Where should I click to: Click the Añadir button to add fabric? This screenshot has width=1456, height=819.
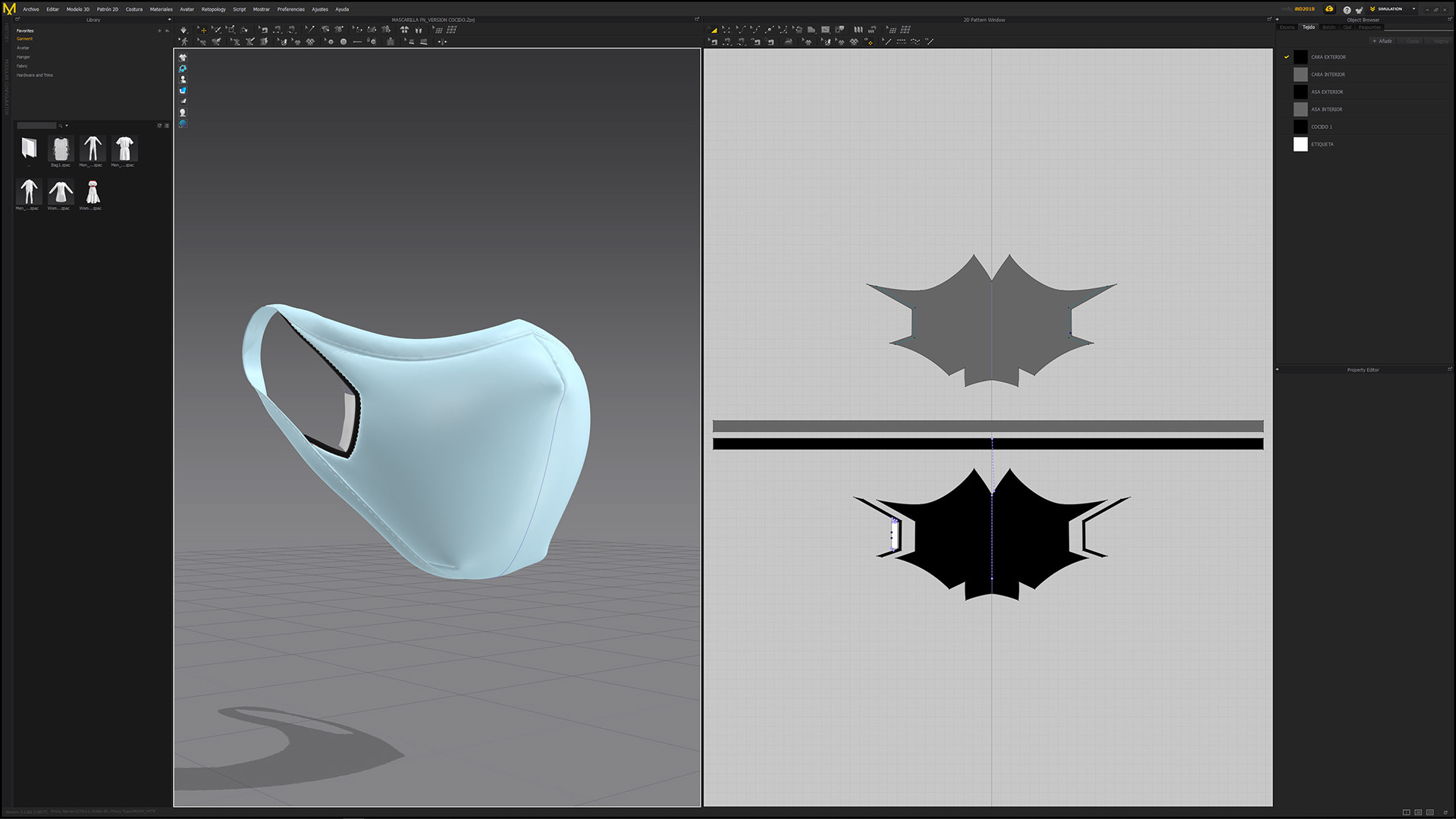click(1382, 41)
